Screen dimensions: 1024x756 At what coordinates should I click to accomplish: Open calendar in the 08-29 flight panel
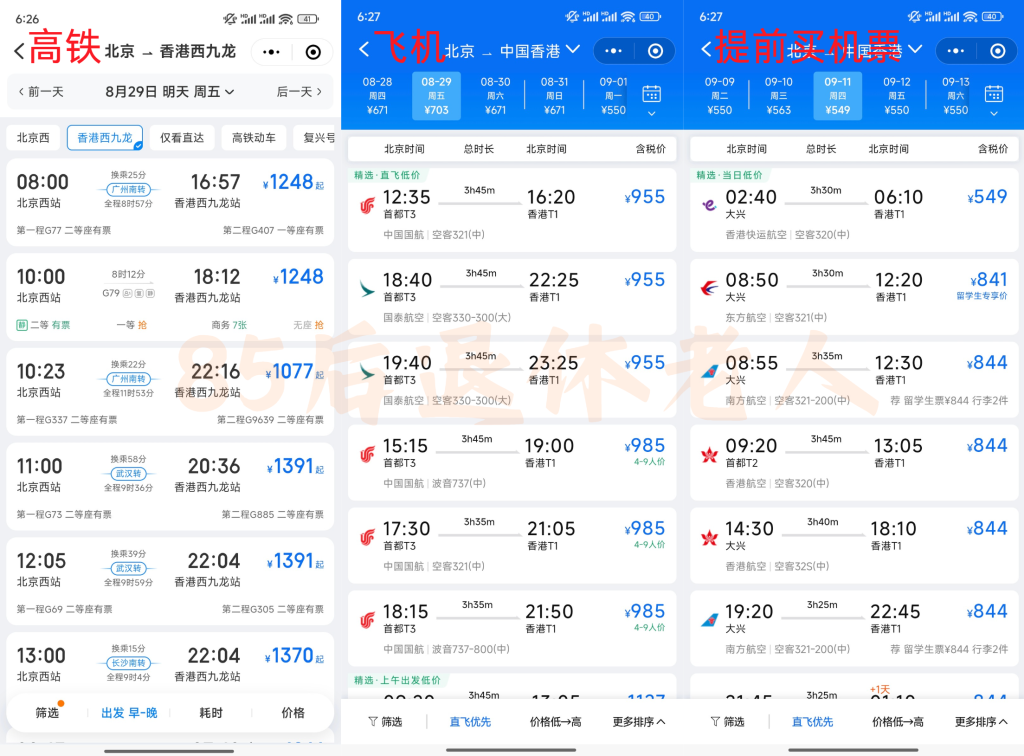tap(651, 94)
